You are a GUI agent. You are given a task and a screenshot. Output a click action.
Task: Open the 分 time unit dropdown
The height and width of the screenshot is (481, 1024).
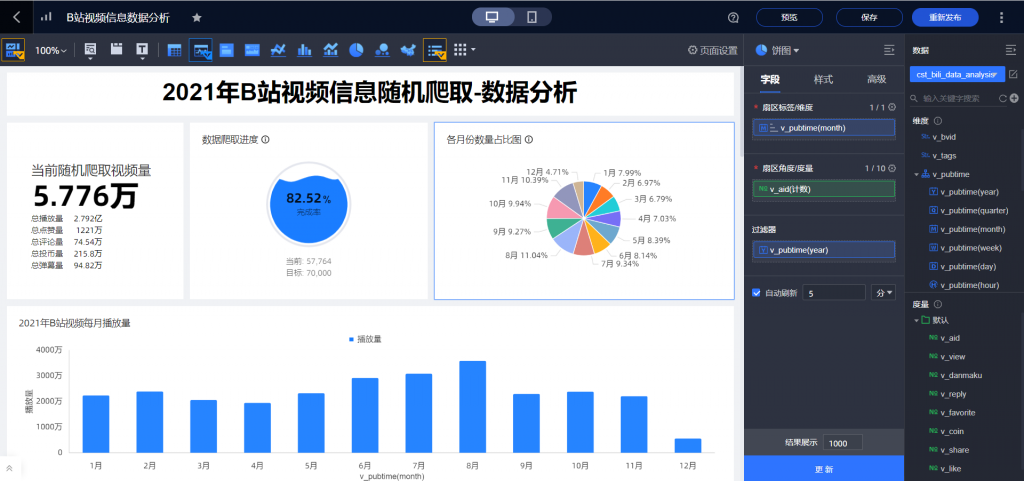(883, 293)
